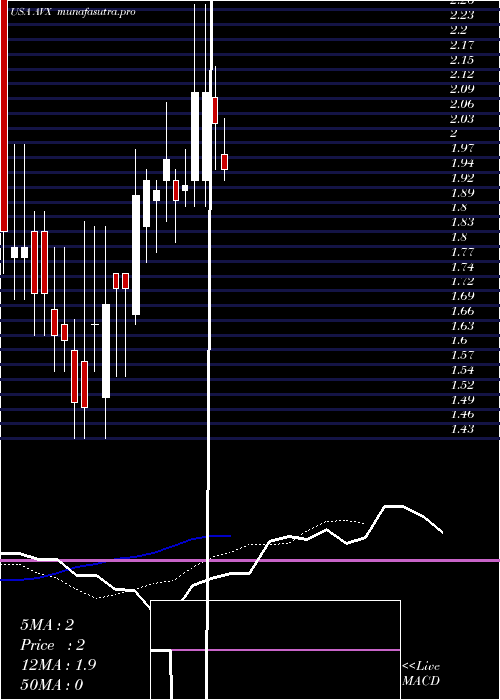500x700 pixels.
Task: Click the 1.46 price axis label
Action: [462, 414]
